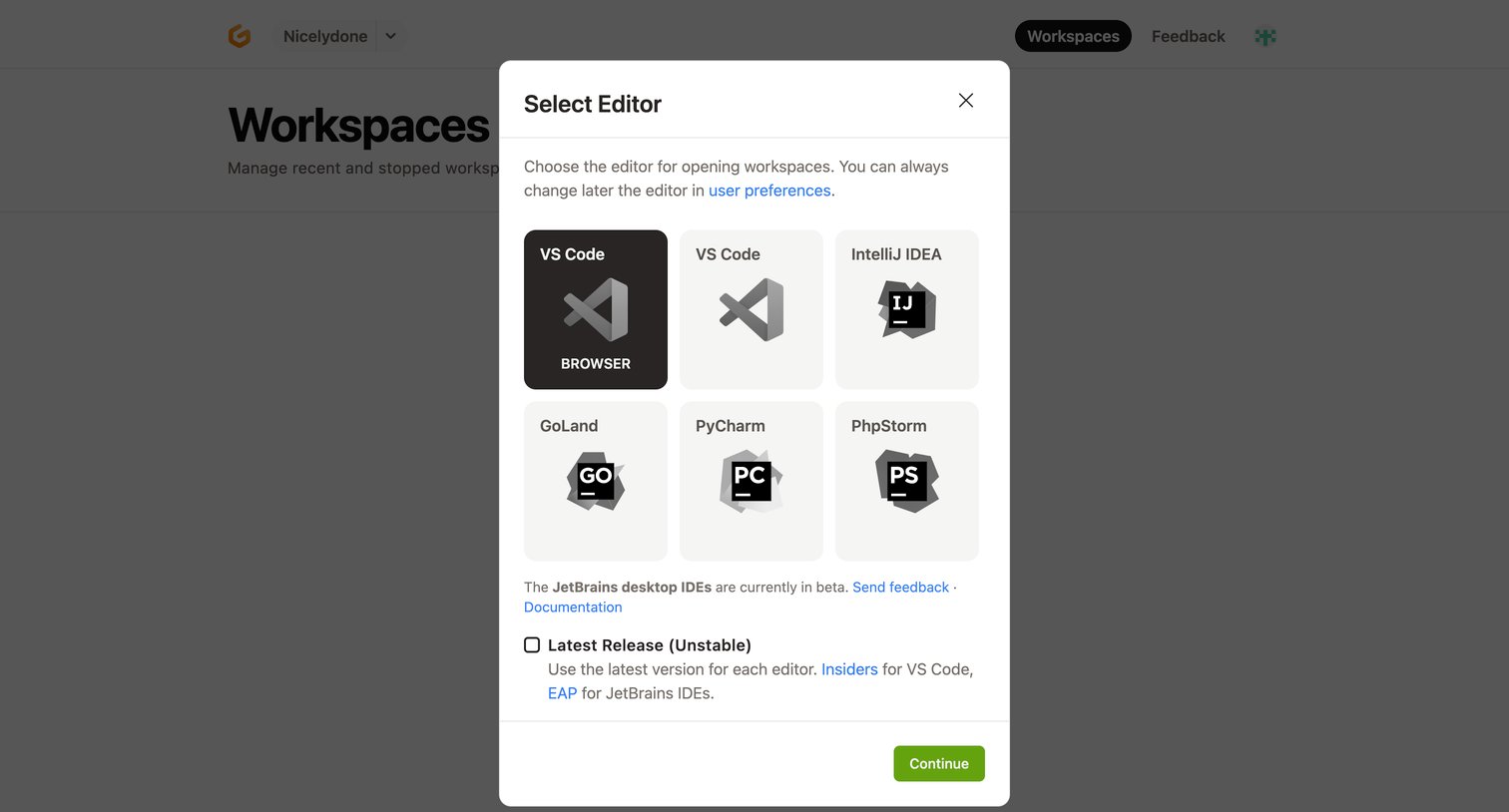Click the Select Editor dialog title
1509x812 pixels.
click(593, 104)
